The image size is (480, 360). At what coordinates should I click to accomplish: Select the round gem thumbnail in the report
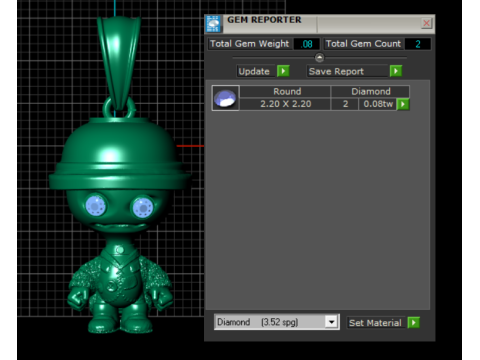click(226, 98)
